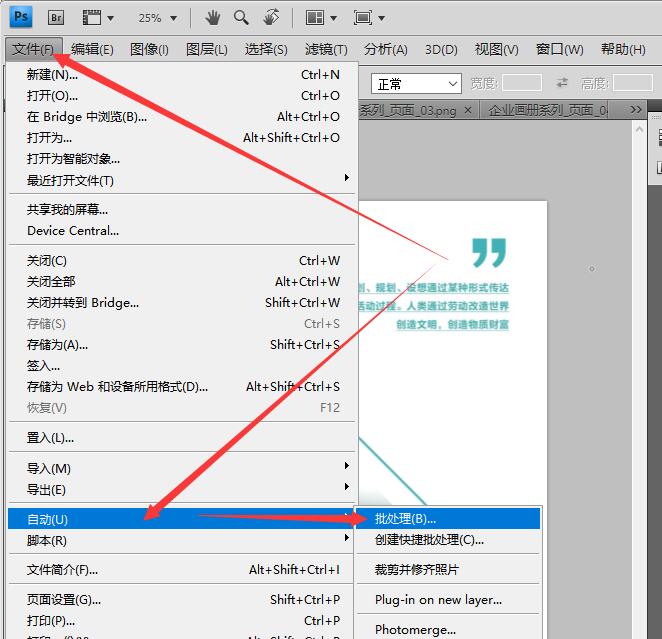Image resolution: width=662 pixels, height=639 pixels.
Task: Choose 关闭并转到 Bridge... entry
Action: [182, 303]
